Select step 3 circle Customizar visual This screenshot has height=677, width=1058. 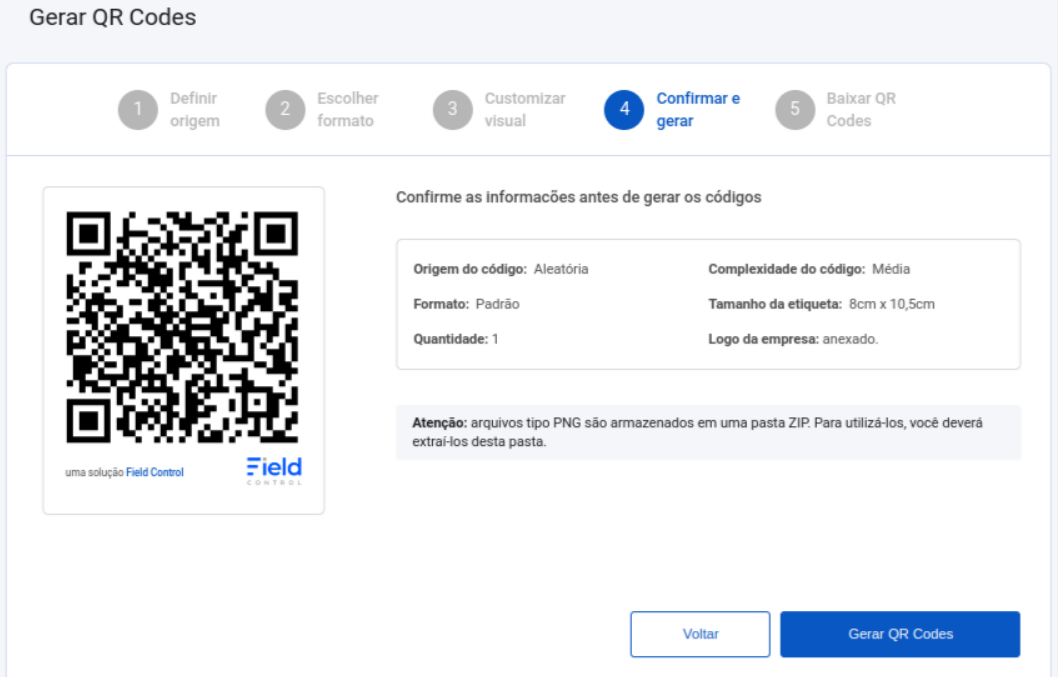[x=452, y=109]
